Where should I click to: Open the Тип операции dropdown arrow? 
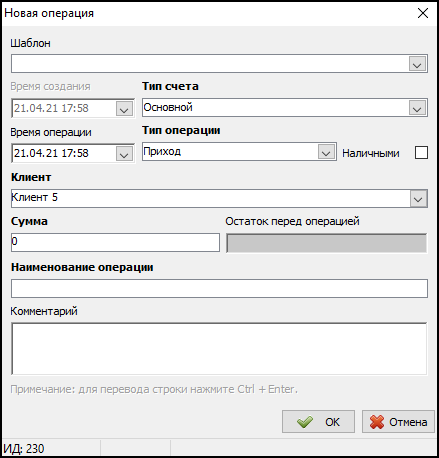pyautogui.click(x=326, y=152)
